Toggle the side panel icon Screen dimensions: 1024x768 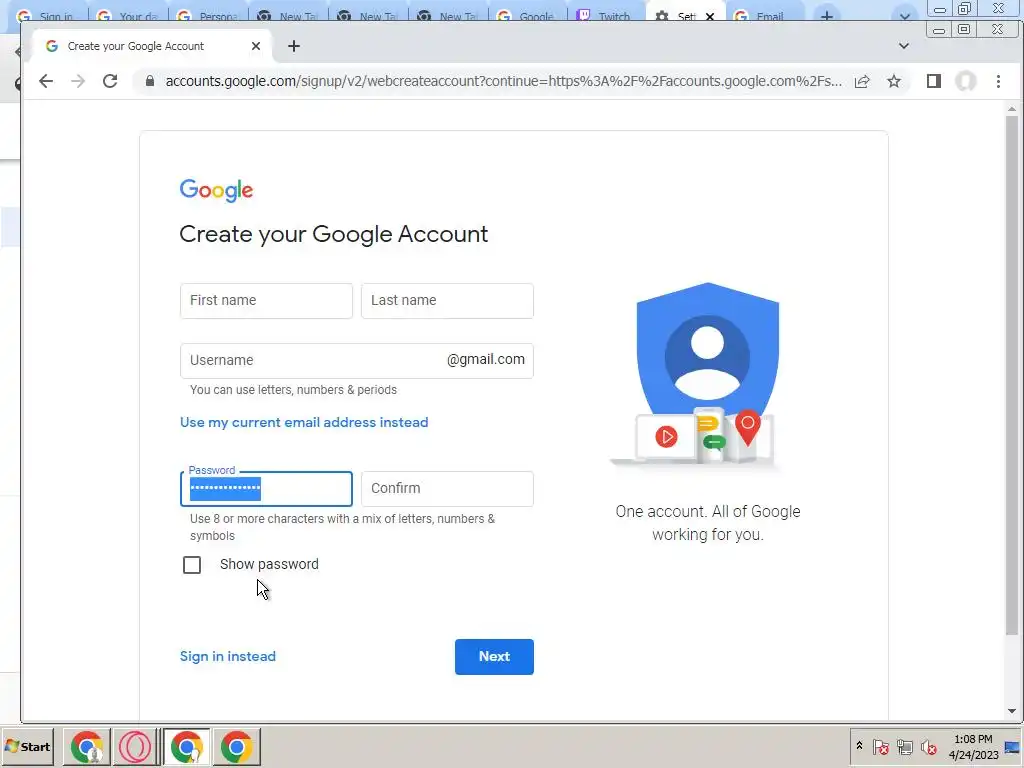(x=933, y=81)
